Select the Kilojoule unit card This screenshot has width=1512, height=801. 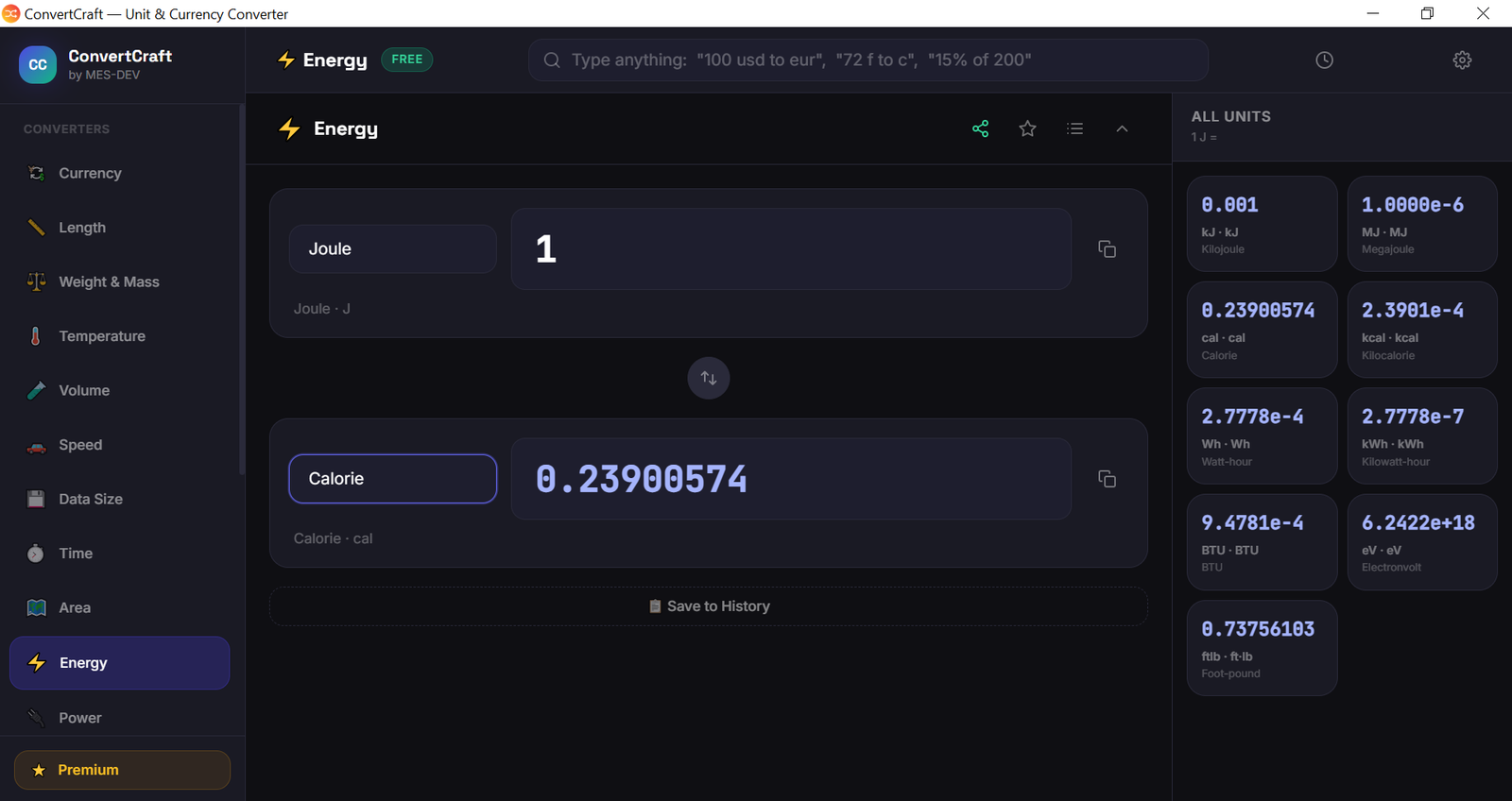(x=1262, y=224)
